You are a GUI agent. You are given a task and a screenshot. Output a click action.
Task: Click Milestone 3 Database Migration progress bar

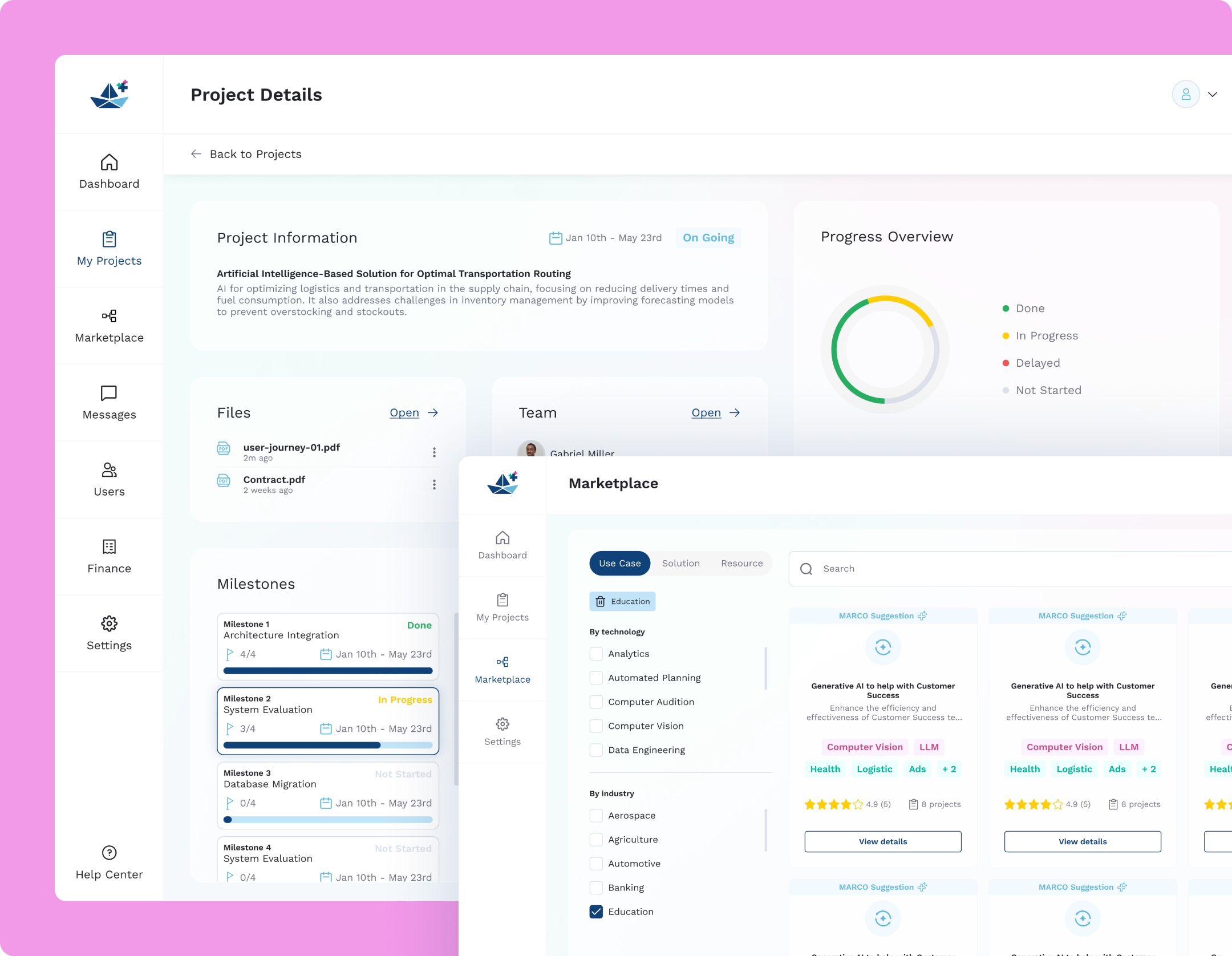pyautogui.click(x=328, y=820)
